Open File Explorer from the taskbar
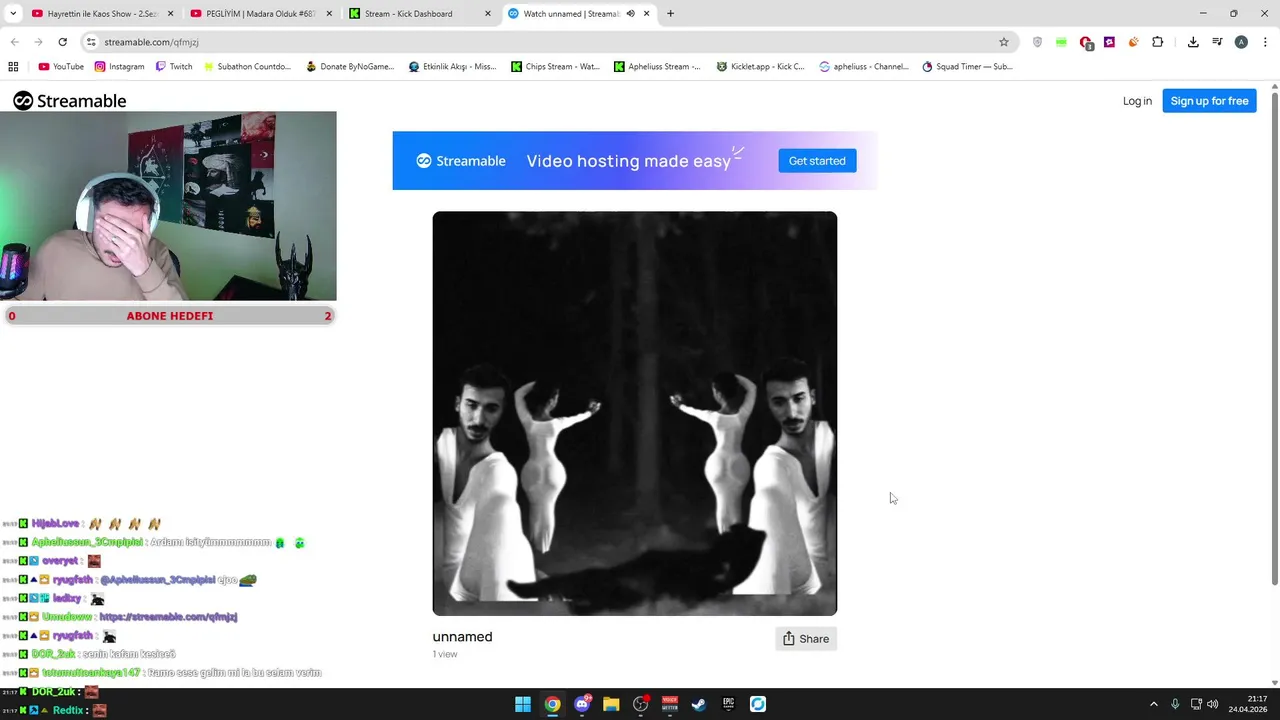1280x720 pixels. pyautogui.click(x=611, y=704)
